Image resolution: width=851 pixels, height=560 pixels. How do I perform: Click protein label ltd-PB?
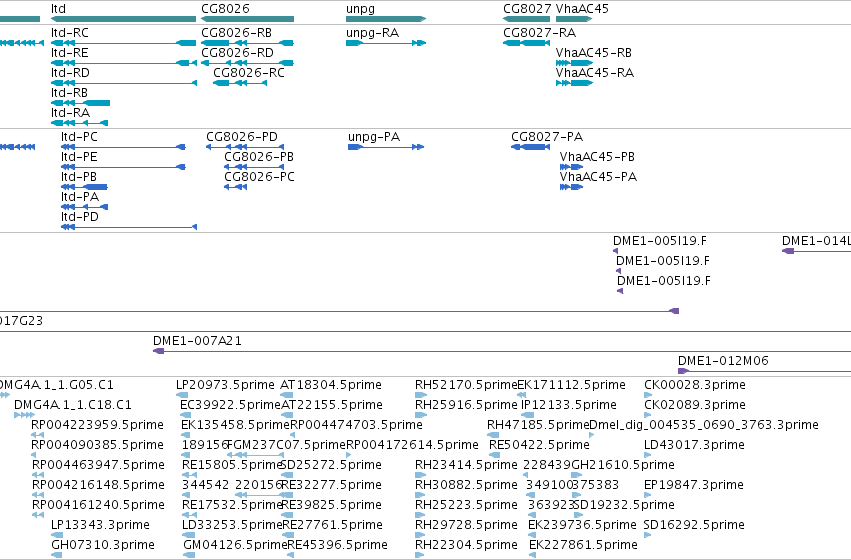(79, 177)
